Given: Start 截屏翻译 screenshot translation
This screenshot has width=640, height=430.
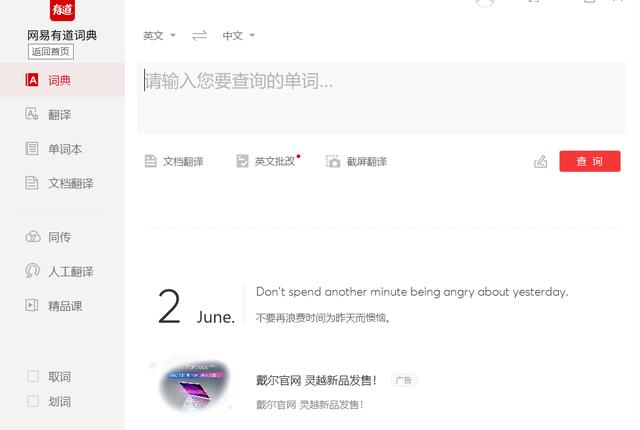Looking at the screenshot, I should [356, 162].
